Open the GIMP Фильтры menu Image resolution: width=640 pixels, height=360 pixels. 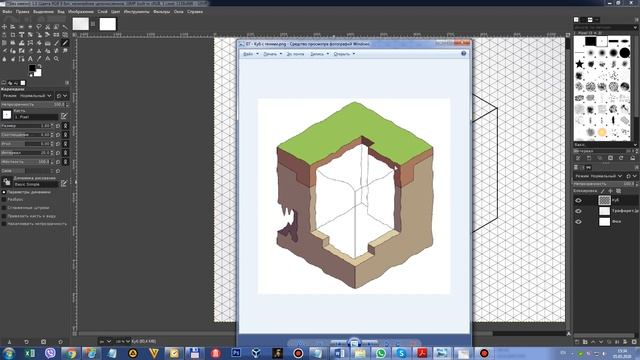coord(162,12)
